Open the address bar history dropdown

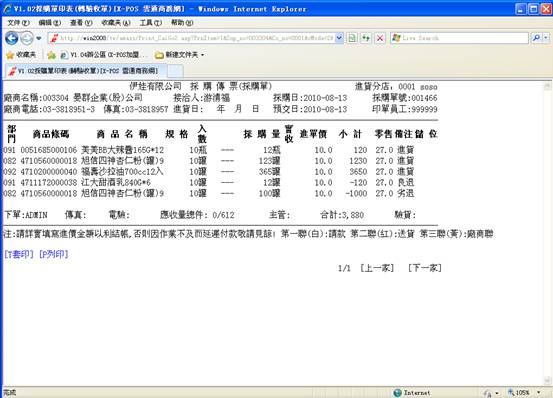click(x=339, y=38)
